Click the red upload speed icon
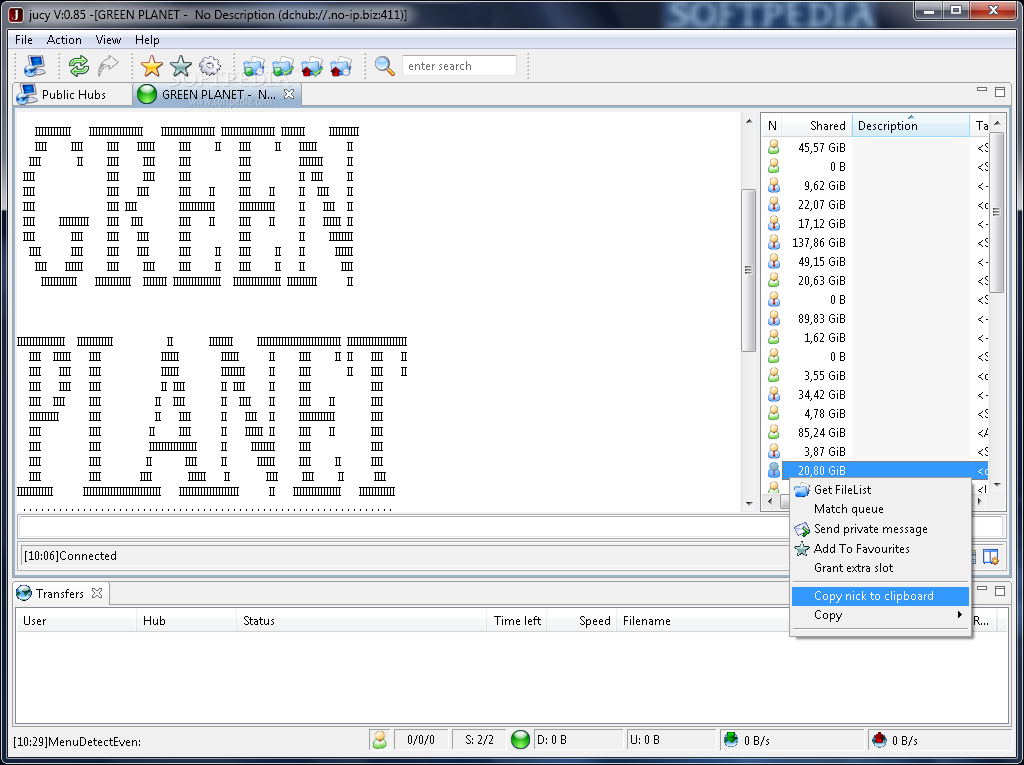This screenshot has width=1024, height=765. click(880, 740)
